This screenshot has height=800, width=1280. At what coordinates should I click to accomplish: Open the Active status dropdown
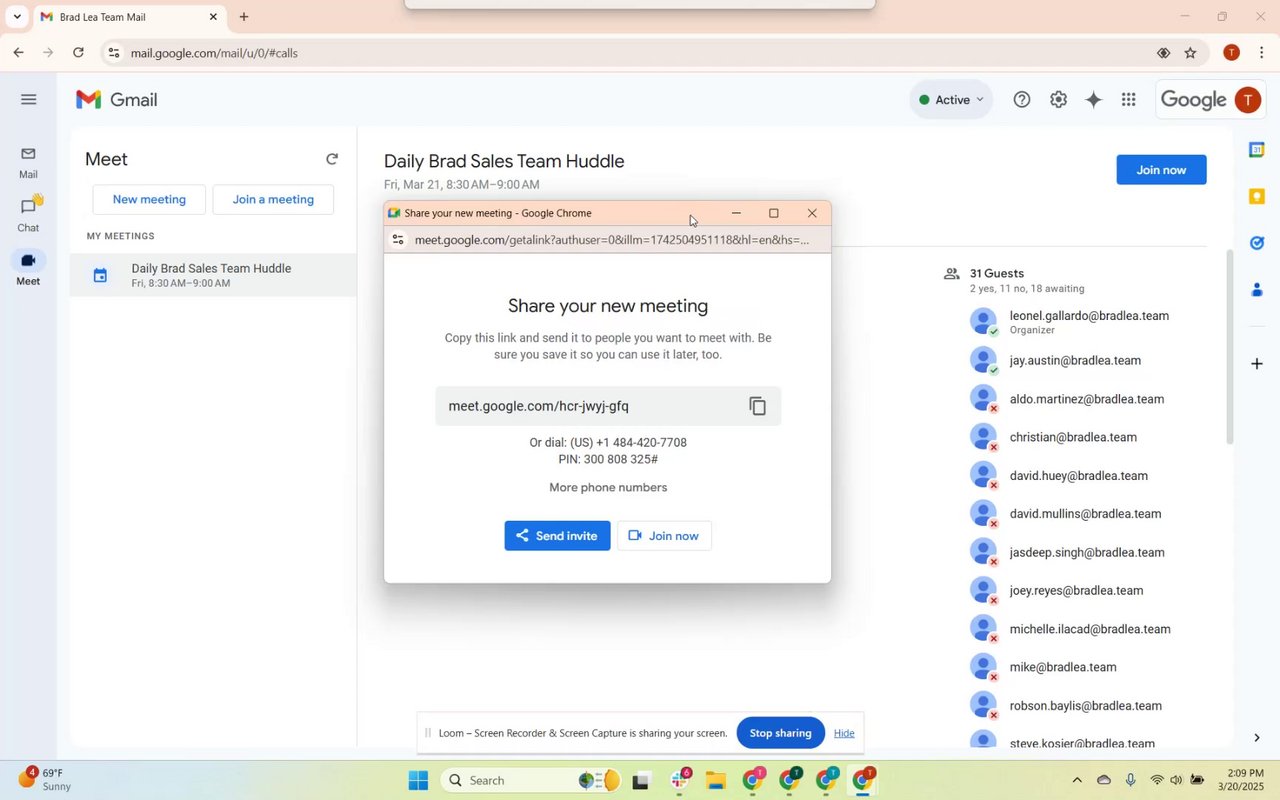tap(951, 99)
